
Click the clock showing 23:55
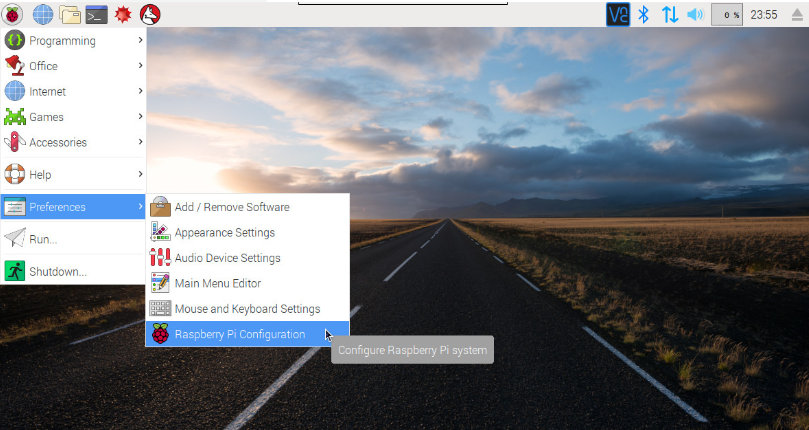click(764, 14)
